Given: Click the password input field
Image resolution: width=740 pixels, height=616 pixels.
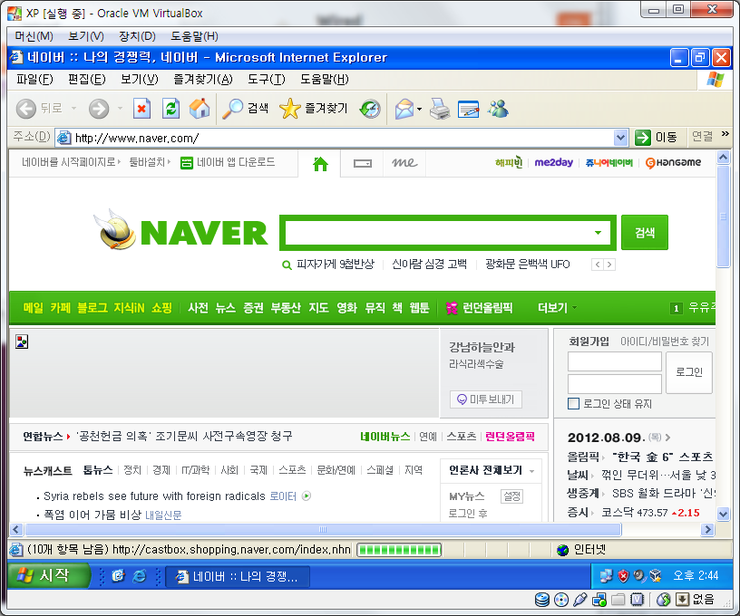Looking at the screenshot, I should tap(614, 383).
